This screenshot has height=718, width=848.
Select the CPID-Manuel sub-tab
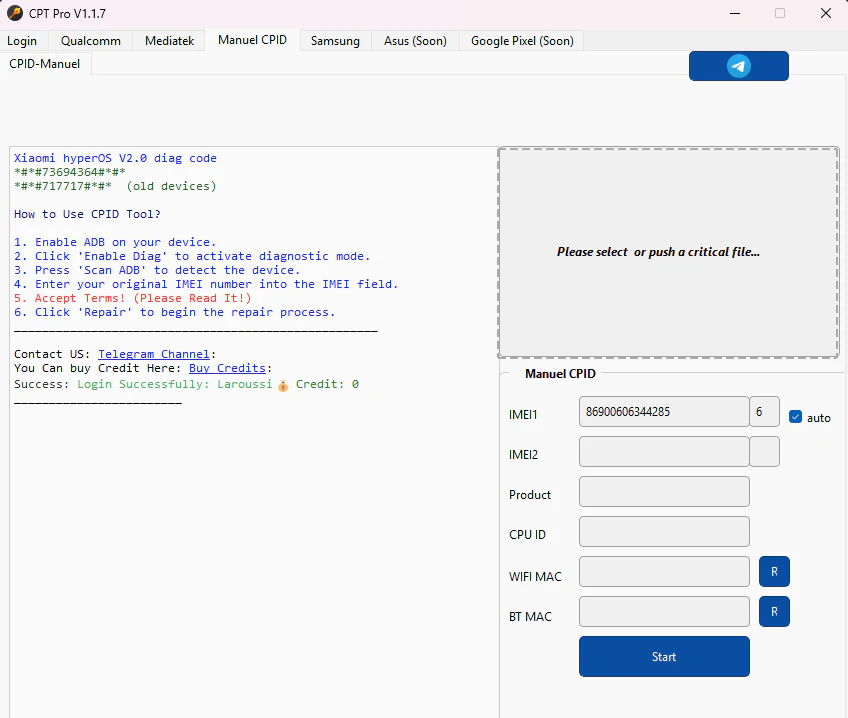coord(45,64)
